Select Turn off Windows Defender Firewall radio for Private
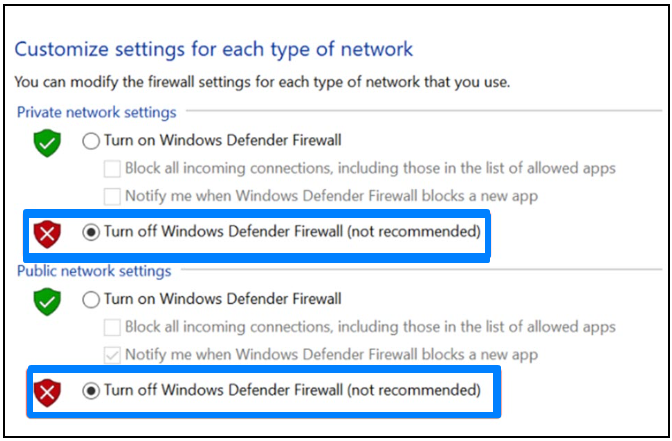 (x=92, y=233)
